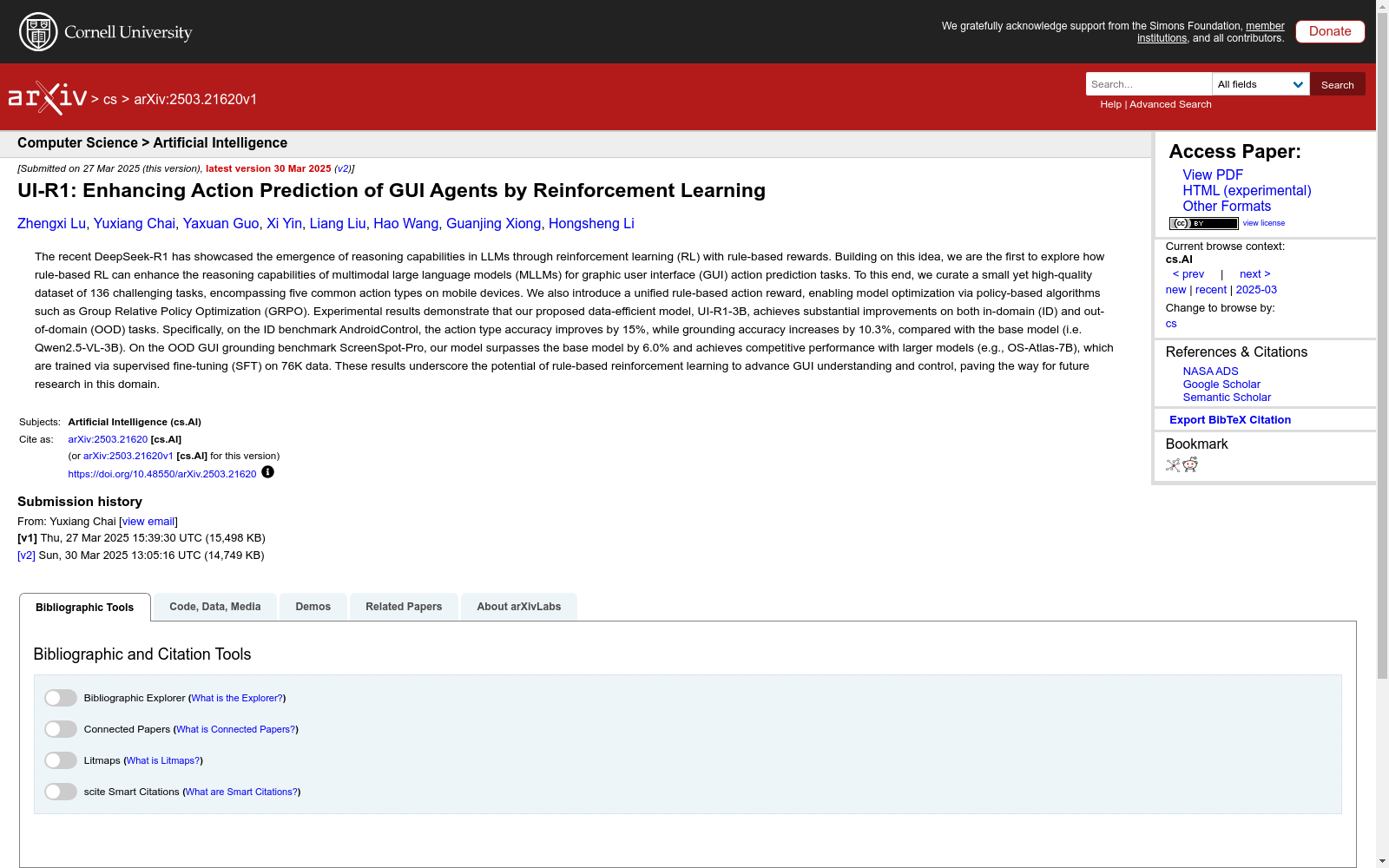Open author Xi Yin link
Viewport: 1389px width, 868px height.
(x=284, y=223)
